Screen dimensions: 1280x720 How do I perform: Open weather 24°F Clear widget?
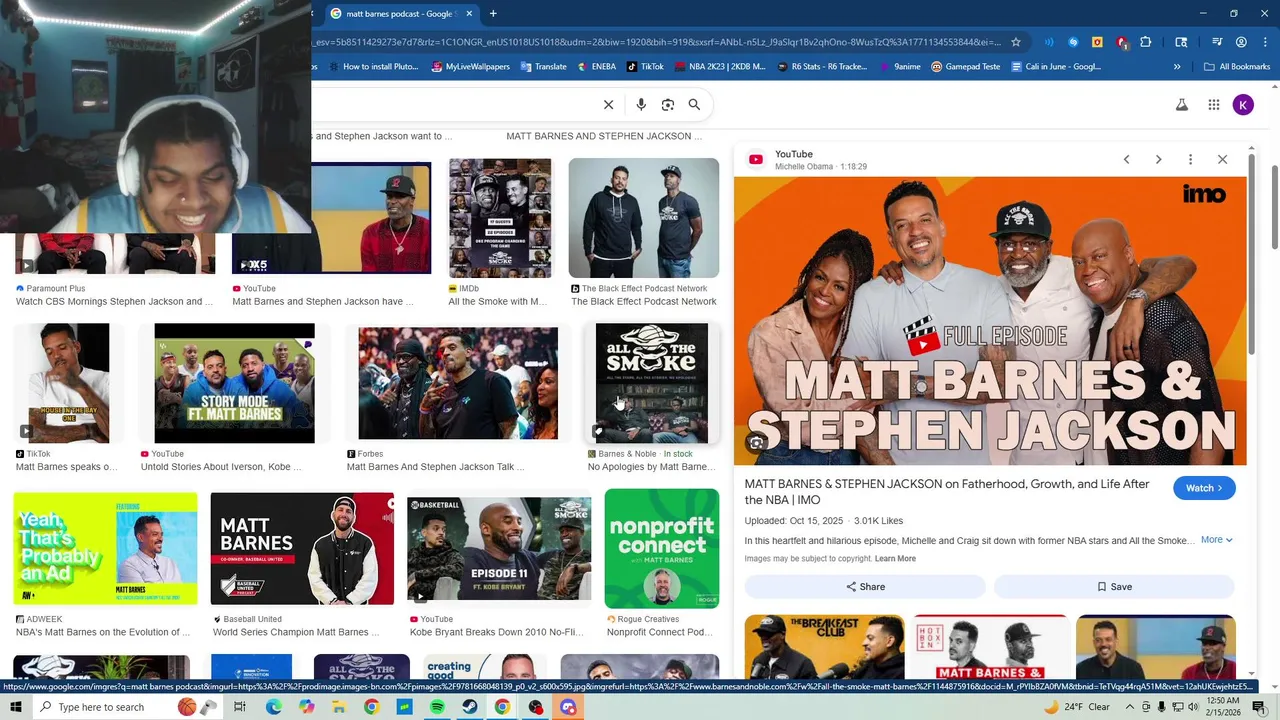click(1076, 707)
